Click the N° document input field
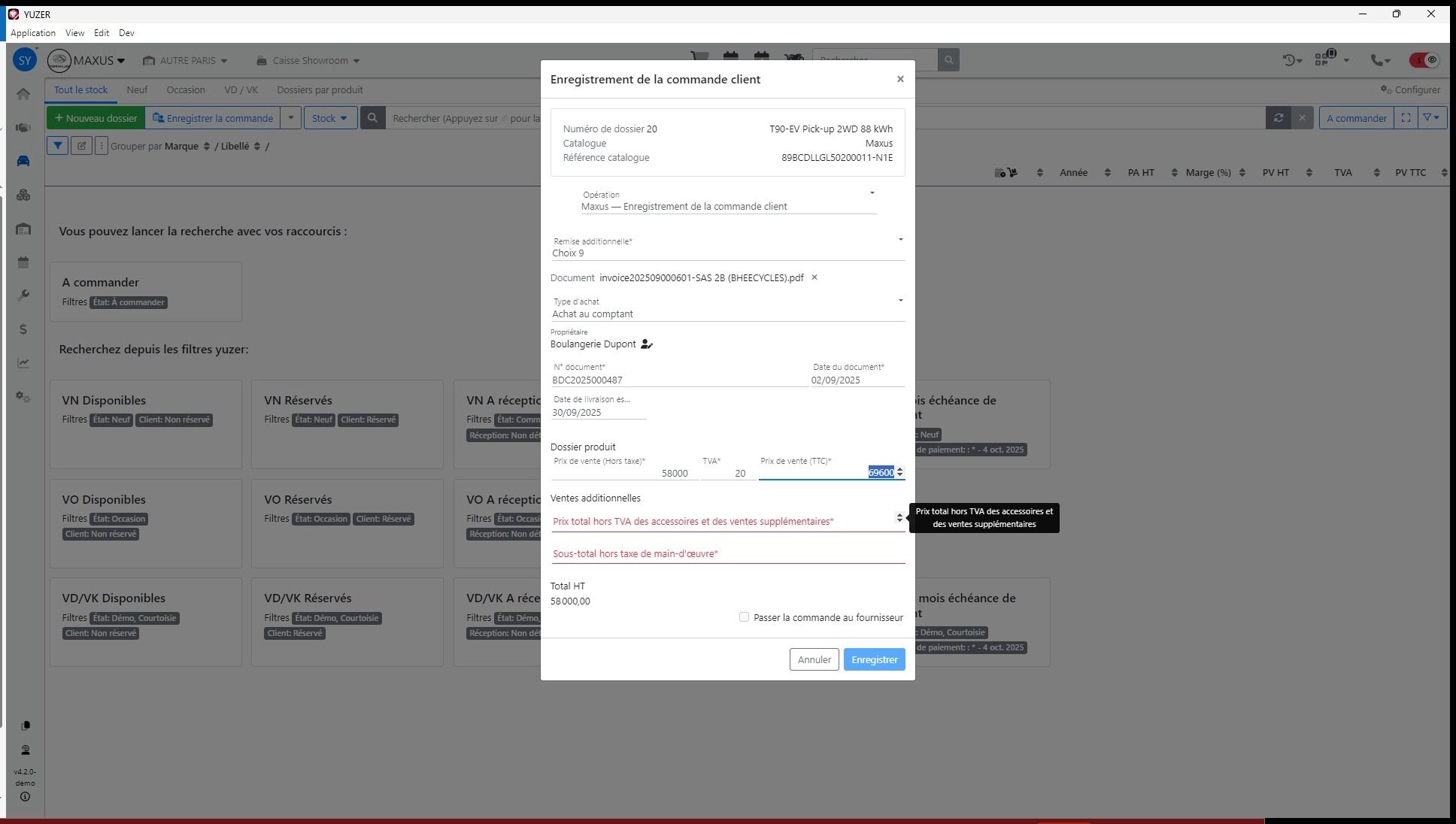1456x824 pixels. coord(677,380)
